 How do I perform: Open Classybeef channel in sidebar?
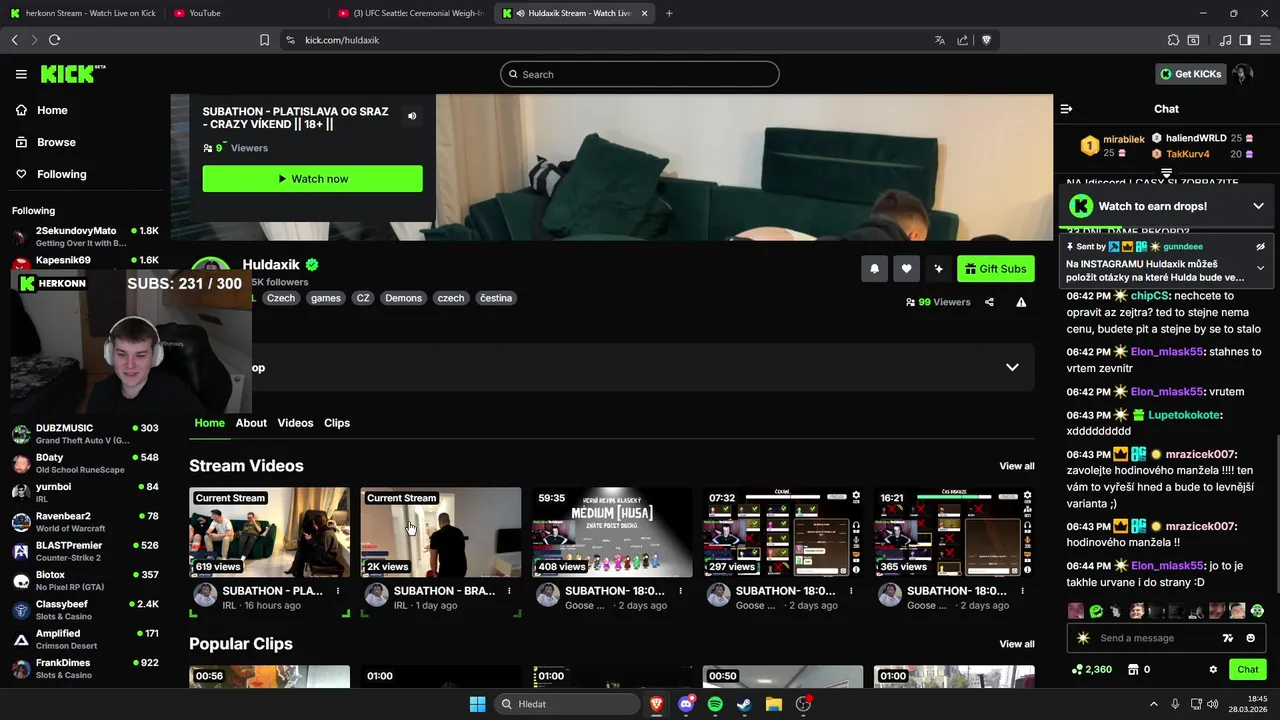84,610
